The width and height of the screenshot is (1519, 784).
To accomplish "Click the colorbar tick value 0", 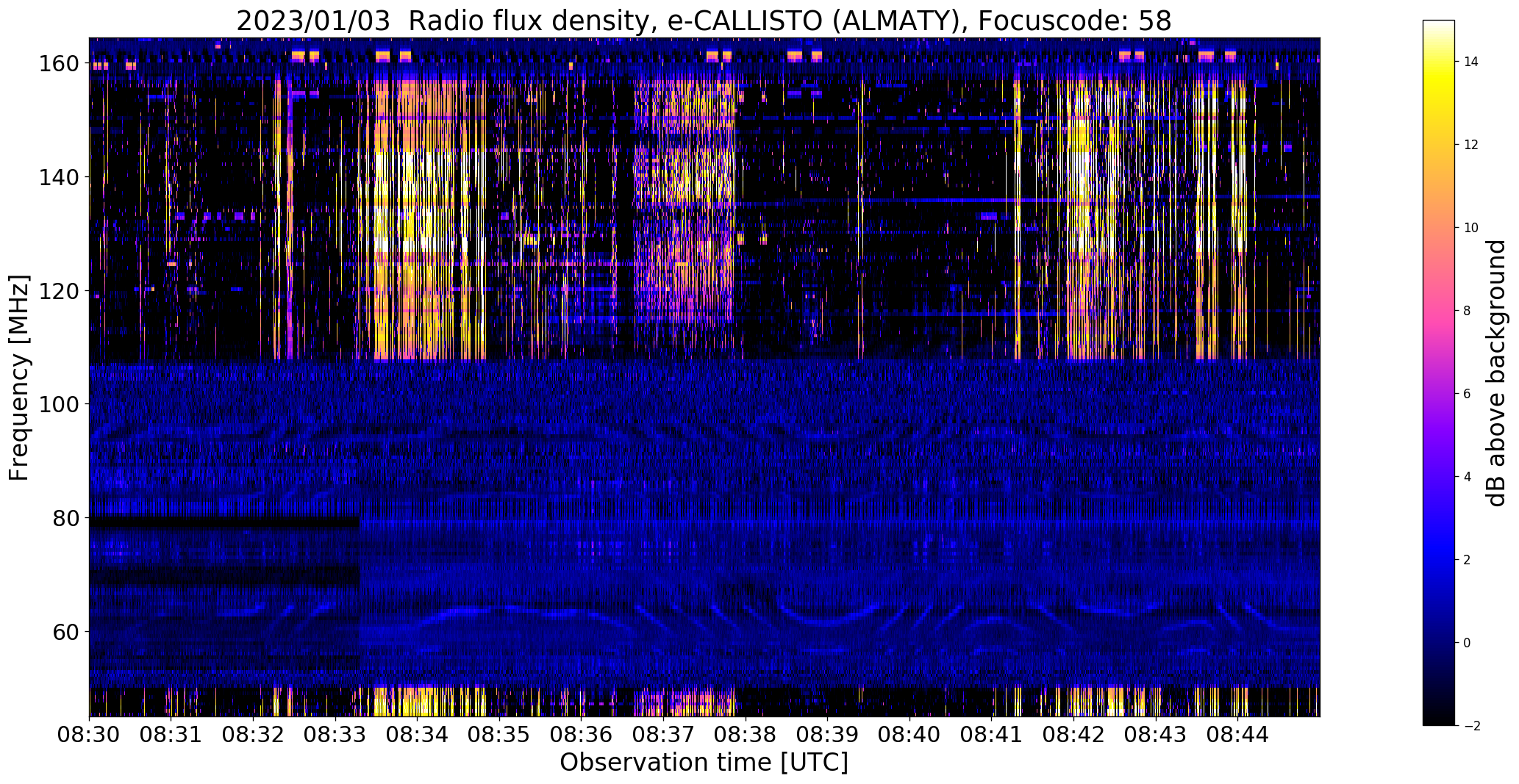I will pyautogui.click(x=1468, y=643).
